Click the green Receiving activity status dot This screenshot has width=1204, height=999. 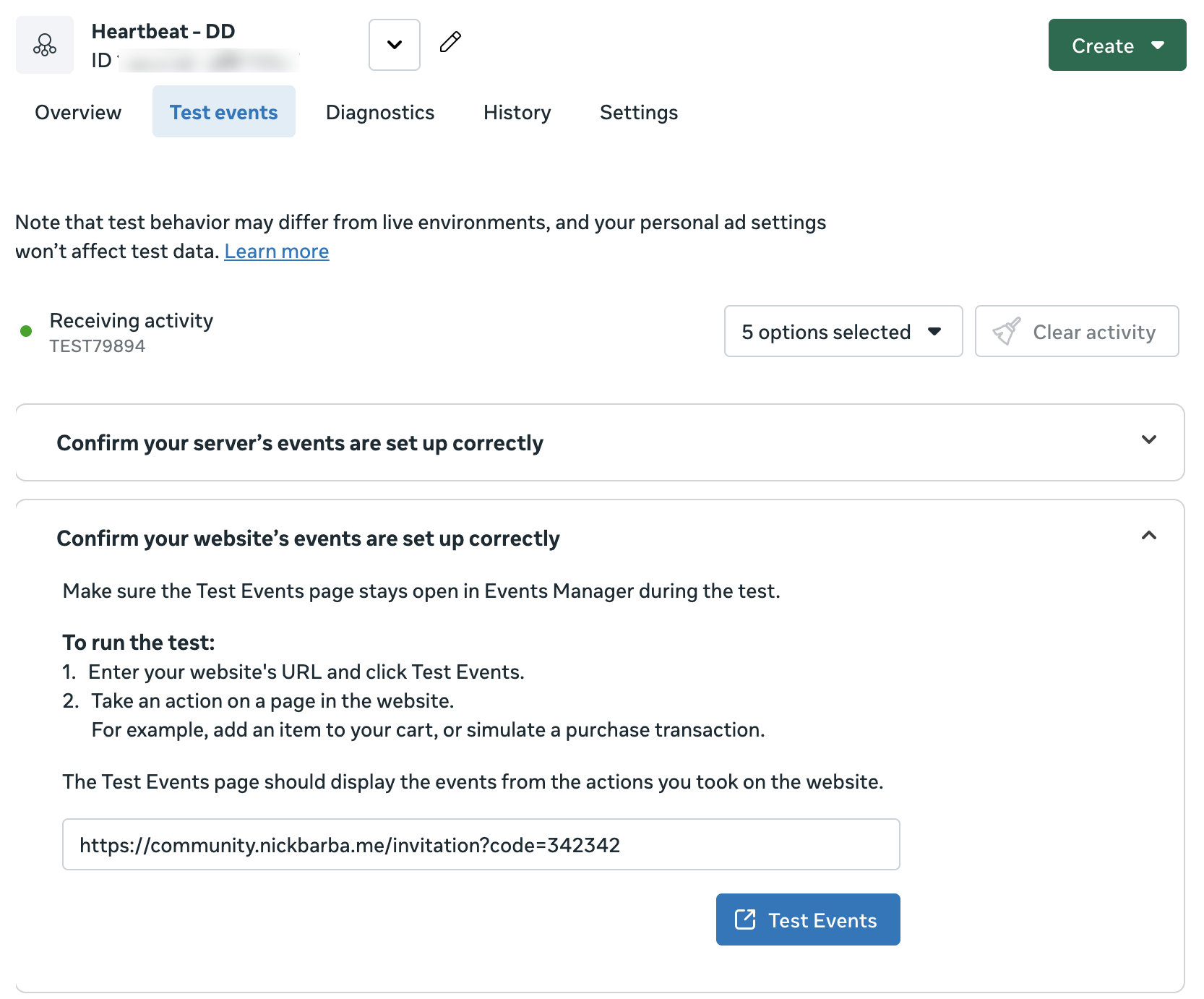pos(26,331)
